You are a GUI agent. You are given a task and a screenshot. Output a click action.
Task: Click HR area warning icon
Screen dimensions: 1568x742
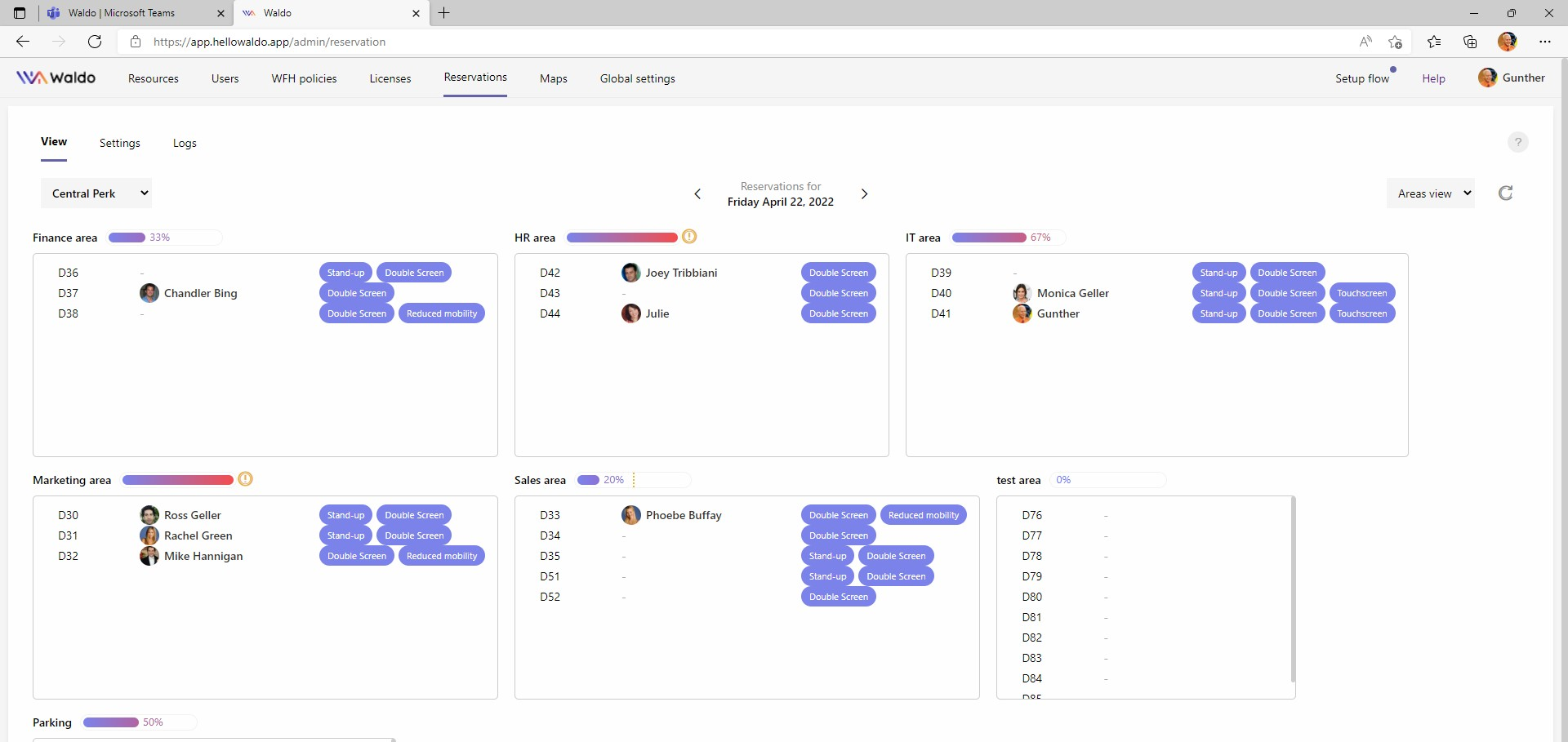tap(689, 237)
